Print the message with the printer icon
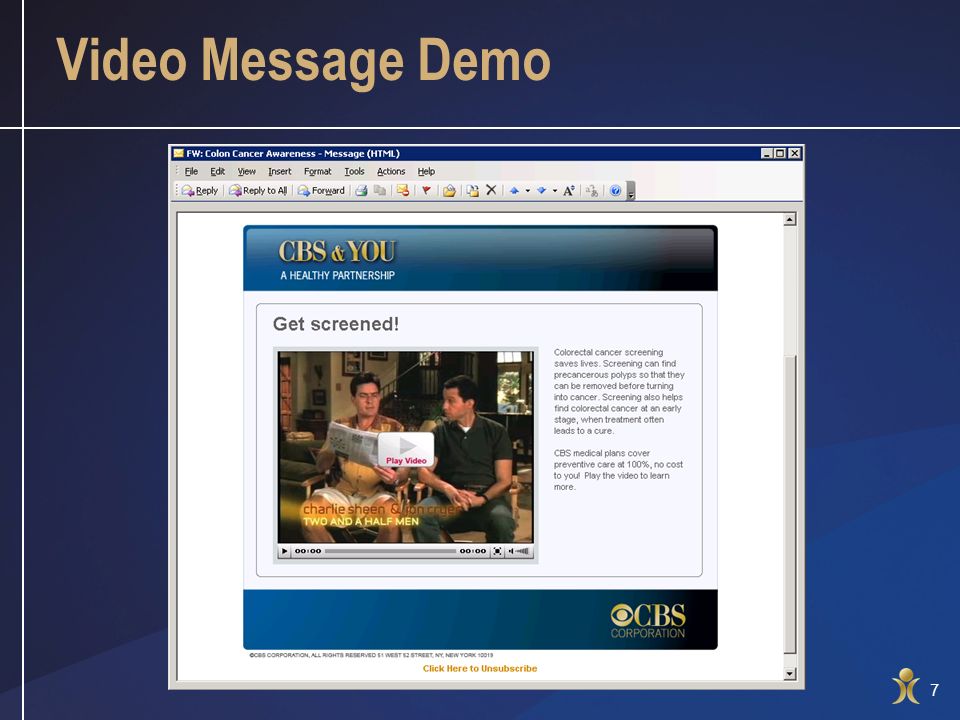 click(362, 190)
